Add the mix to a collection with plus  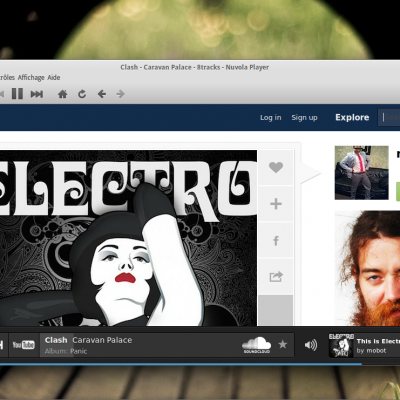click(x=276, y=204)
